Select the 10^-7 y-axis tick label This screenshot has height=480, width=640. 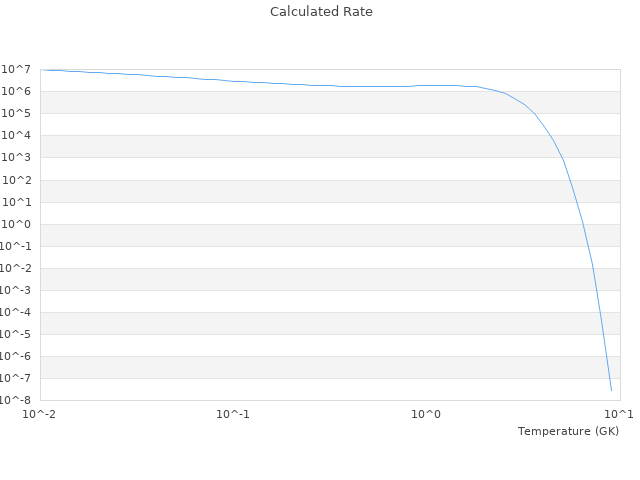[14, 378]
